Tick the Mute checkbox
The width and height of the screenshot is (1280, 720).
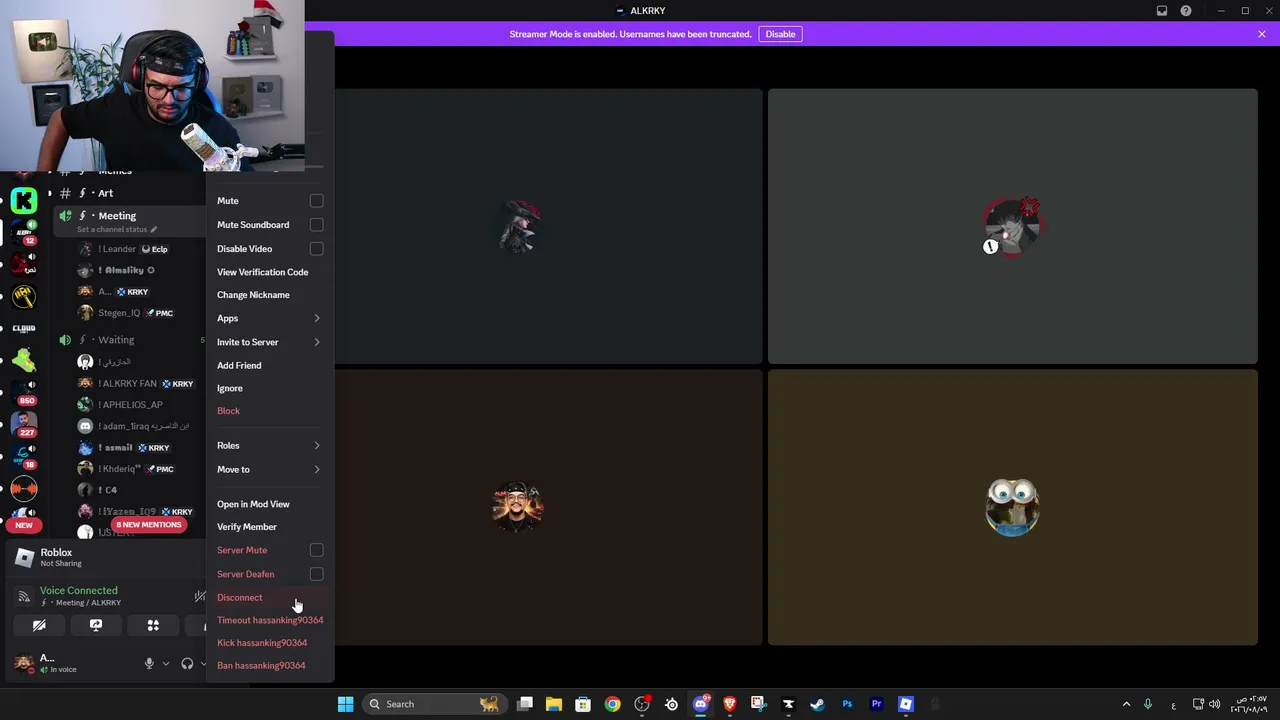pos(316,201)
